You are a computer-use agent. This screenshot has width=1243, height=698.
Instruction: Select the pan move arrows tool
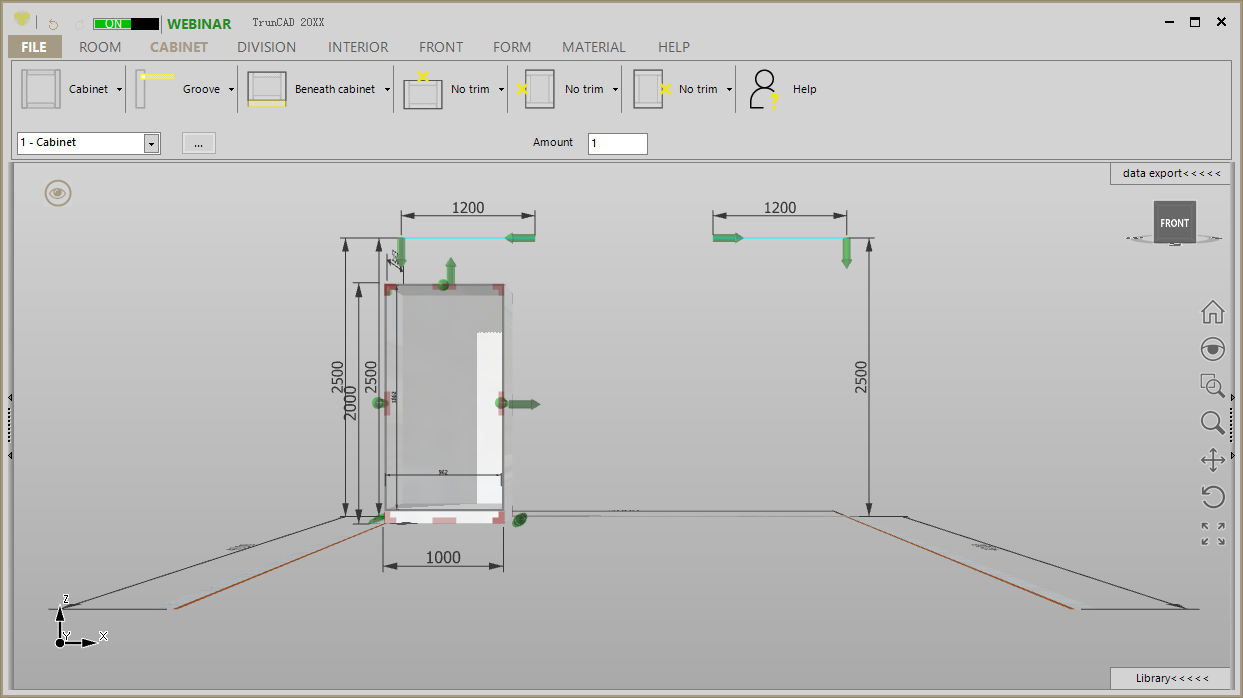[x=1212, y=460]
